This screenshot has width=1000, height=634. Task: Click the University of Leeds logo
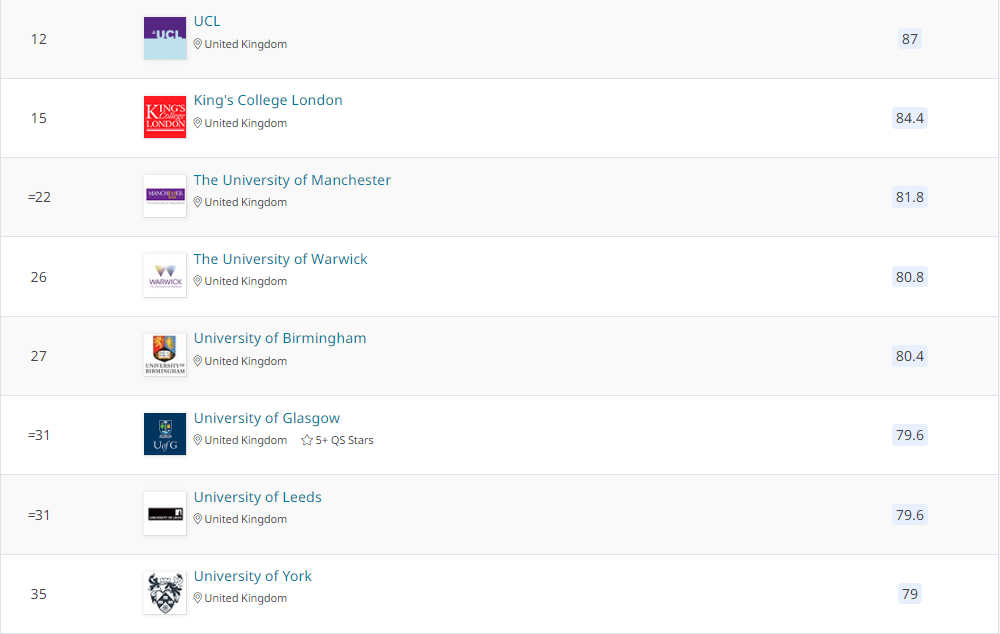165,514
